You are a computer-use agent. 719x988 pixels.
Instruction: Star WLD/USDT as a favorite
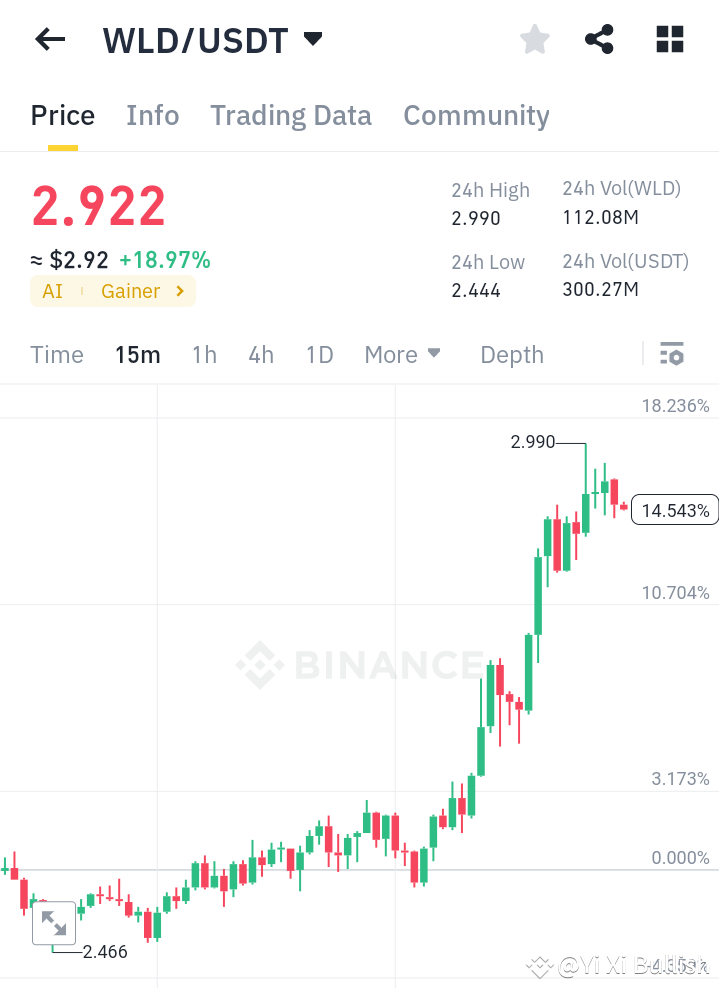click(x=534, y=39)
